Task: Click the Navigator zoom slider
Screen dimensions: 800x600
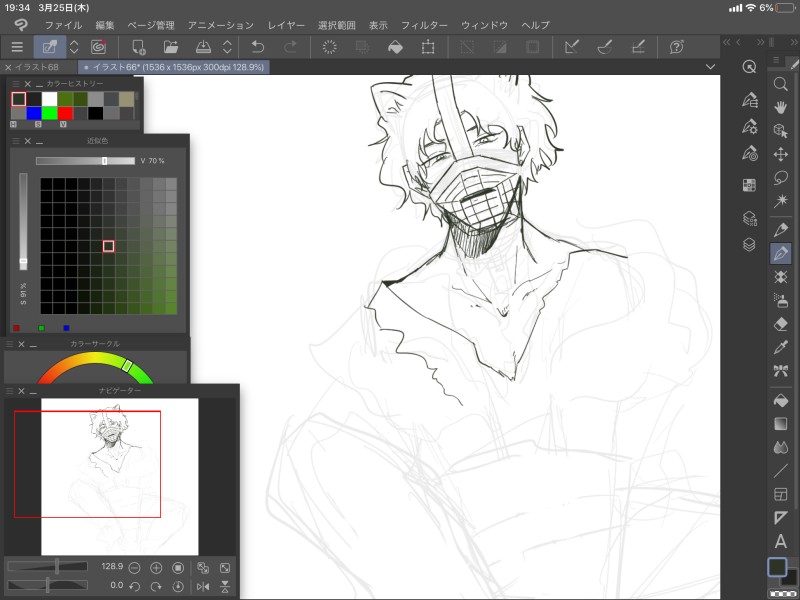Action: [x=47, y=566]
